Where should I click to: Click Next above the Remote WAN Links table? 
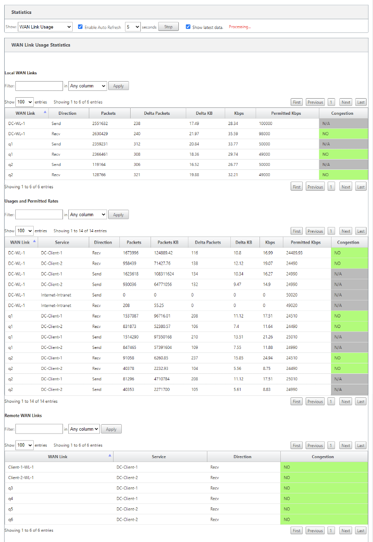(346, 445)
